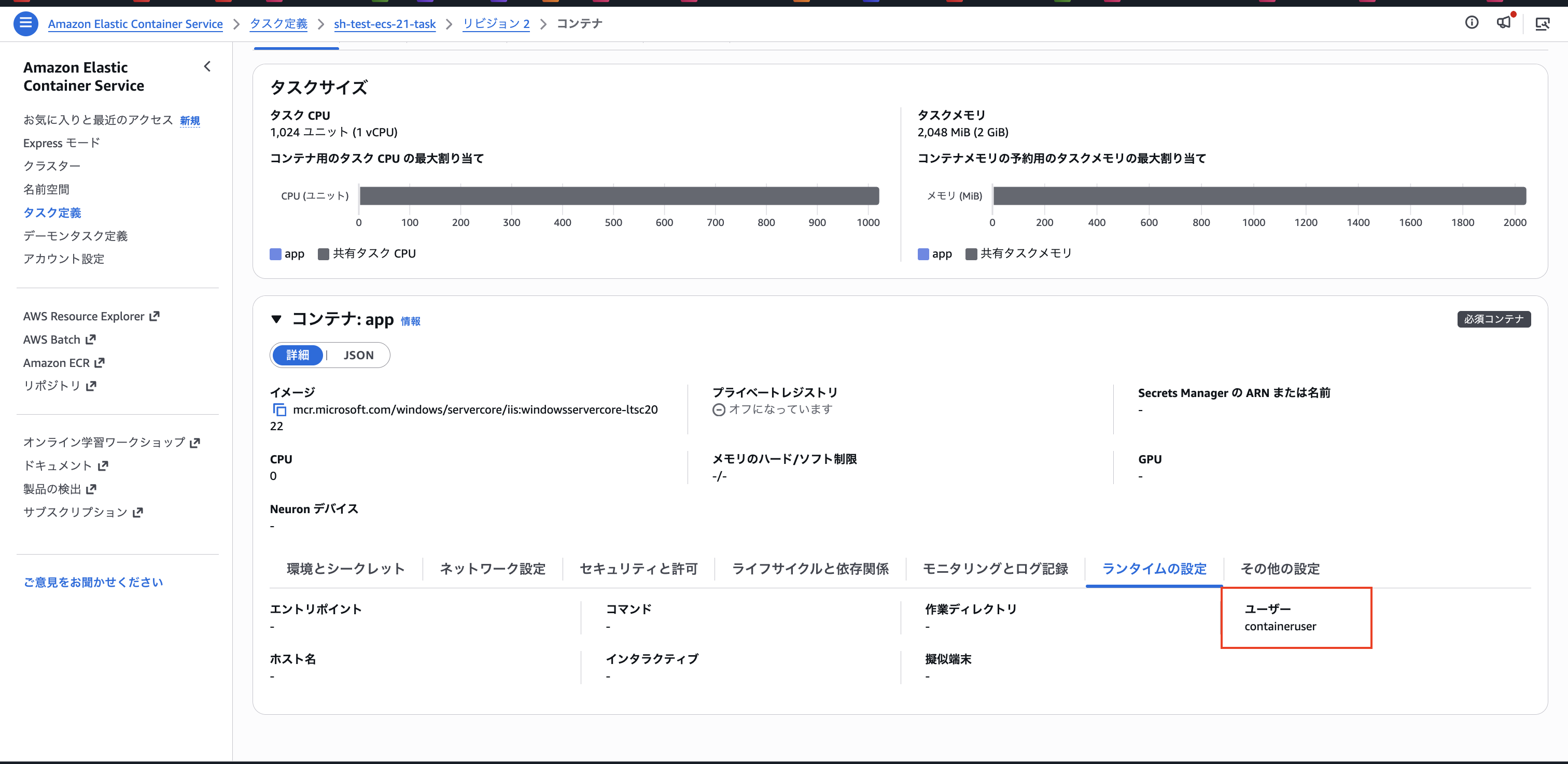Click the 2,048 MiB (2 GiB) value
This screenshot has width=1568, height=764.
click(963, 132)
